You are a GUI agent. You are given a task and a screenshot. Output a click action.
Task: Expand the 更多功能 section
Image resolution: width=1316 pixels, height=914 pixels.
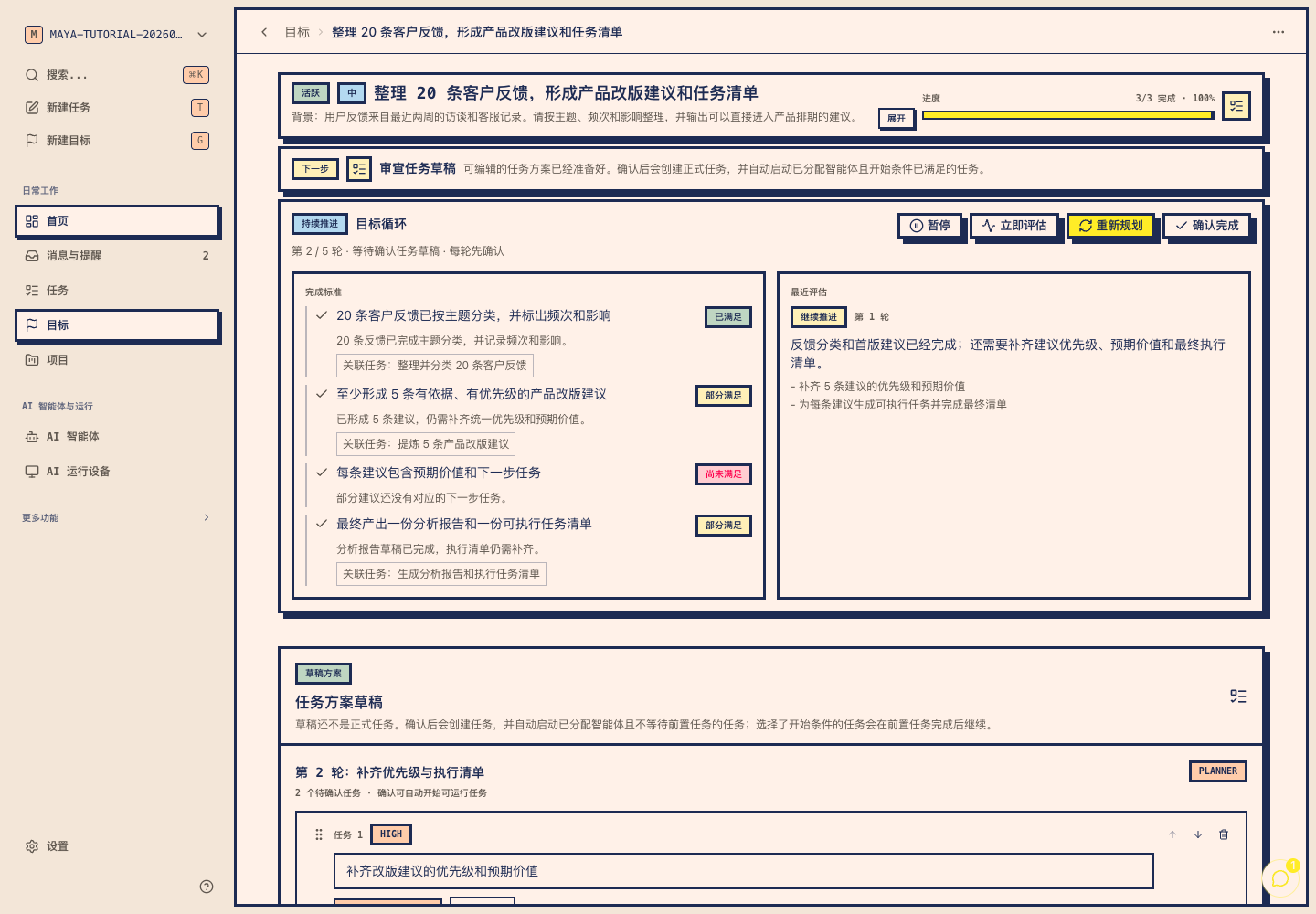tap(117, 517)
